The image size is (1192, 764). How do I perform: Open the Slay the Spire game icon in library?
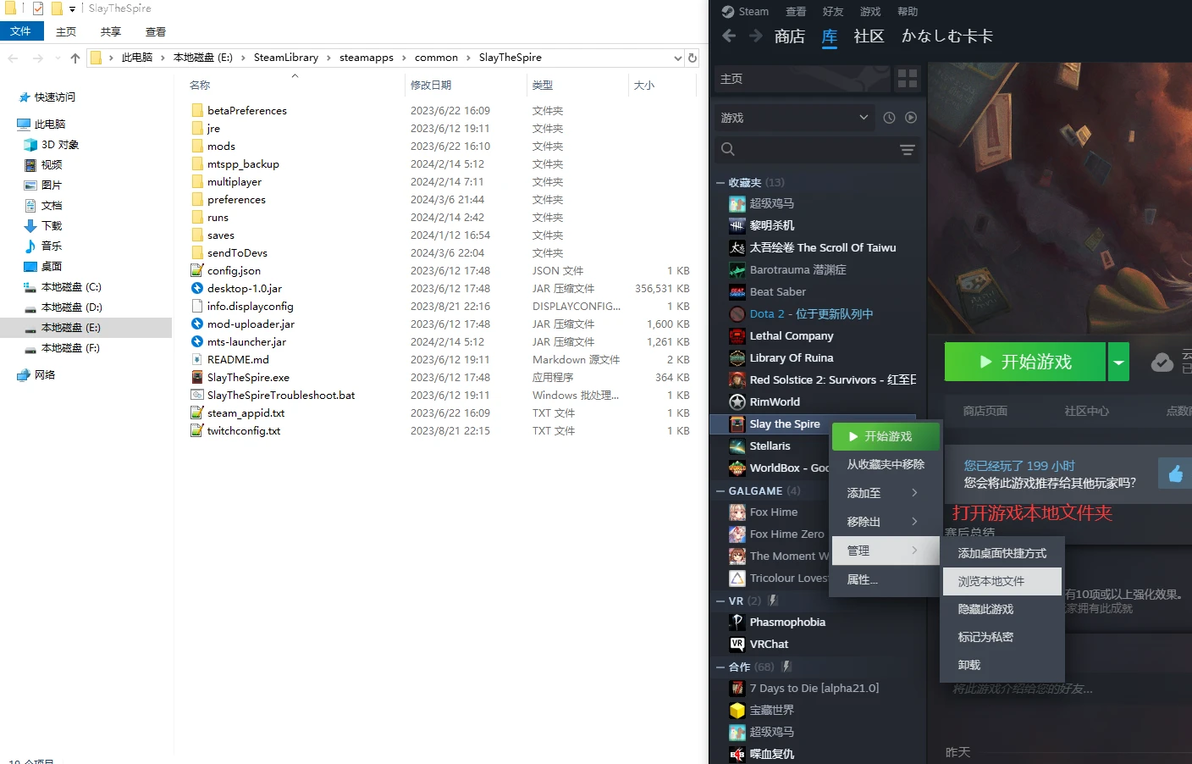click(x=737, y=424)
